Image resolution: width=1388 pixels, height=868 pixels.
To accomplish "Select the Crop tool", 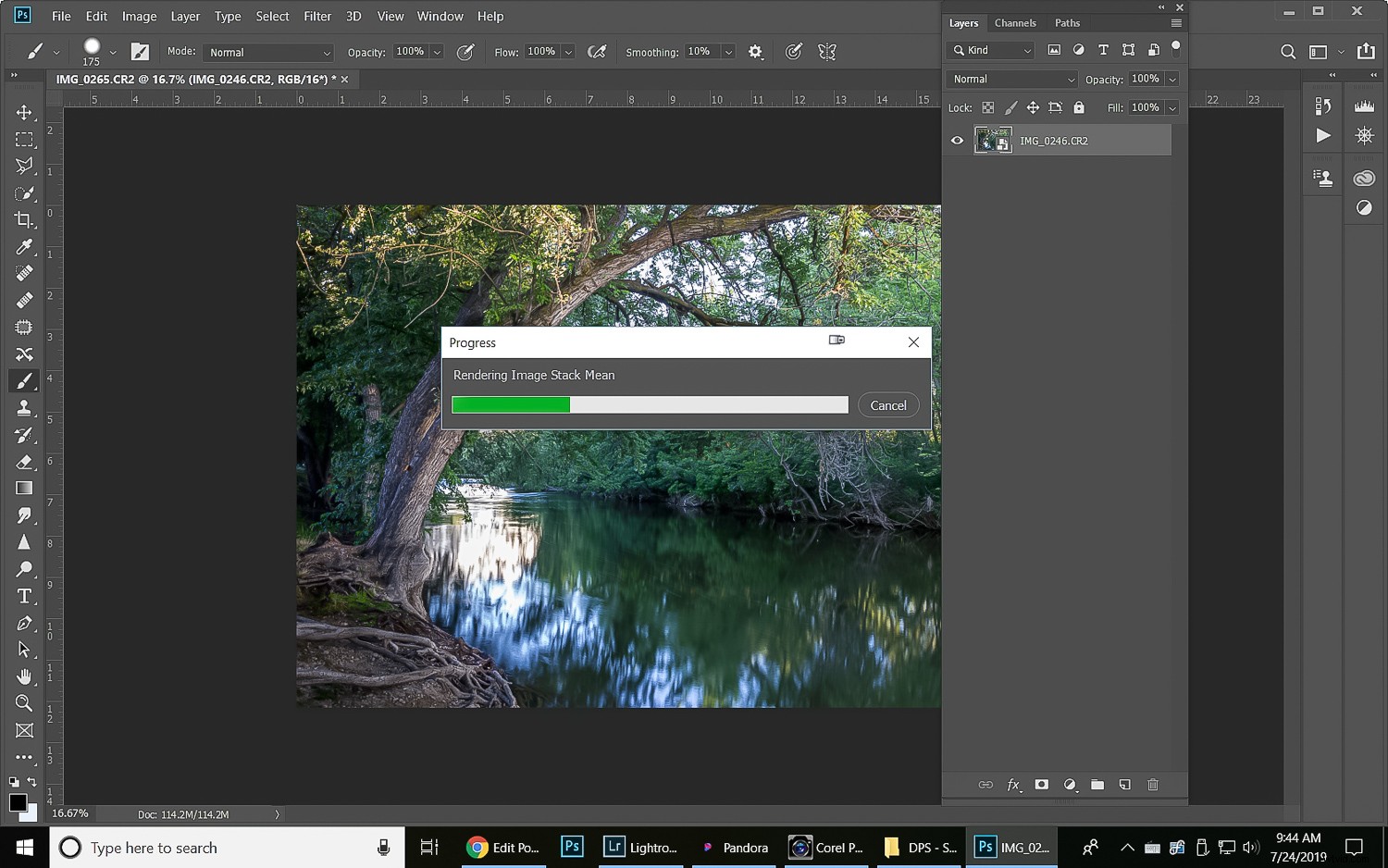I will [24, 219].
